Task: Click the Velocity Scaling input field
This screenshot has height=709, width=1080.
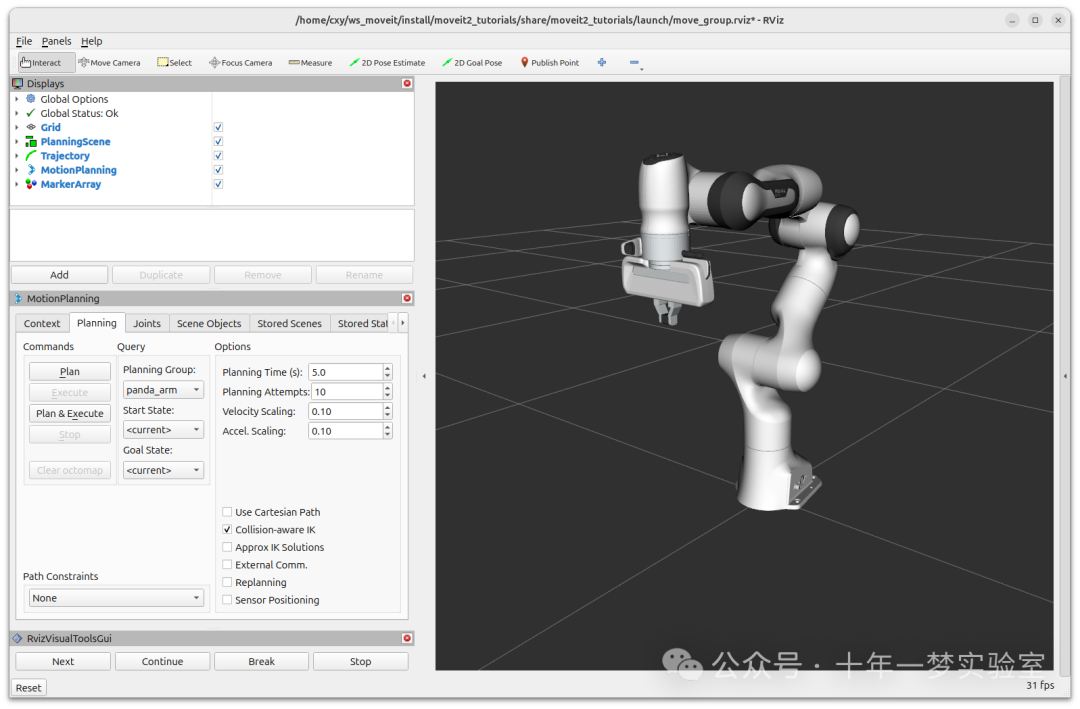Action: point(346,411)
